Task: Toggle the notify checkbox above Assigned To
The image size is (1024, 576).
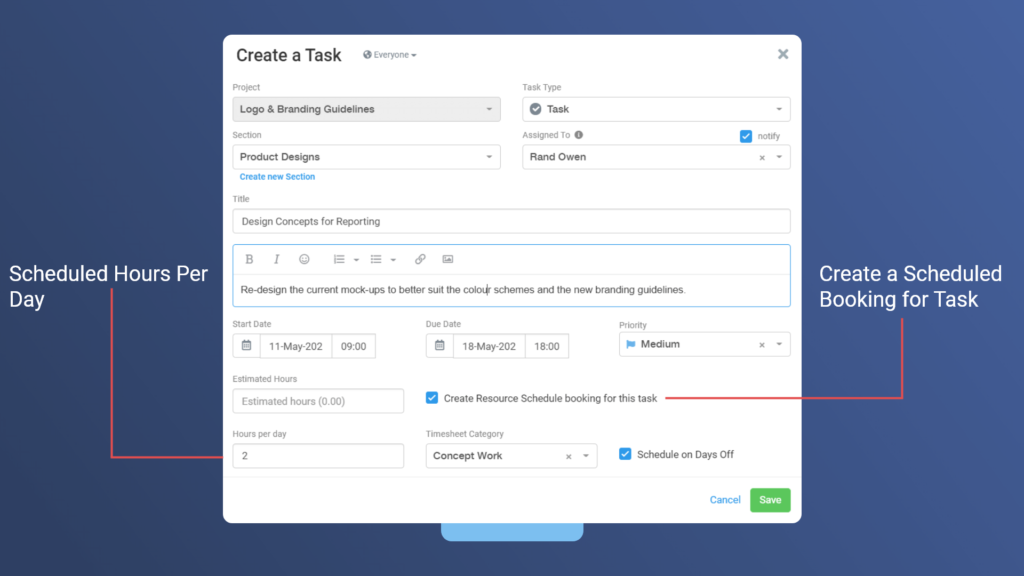Action: [x=745, y=135]
